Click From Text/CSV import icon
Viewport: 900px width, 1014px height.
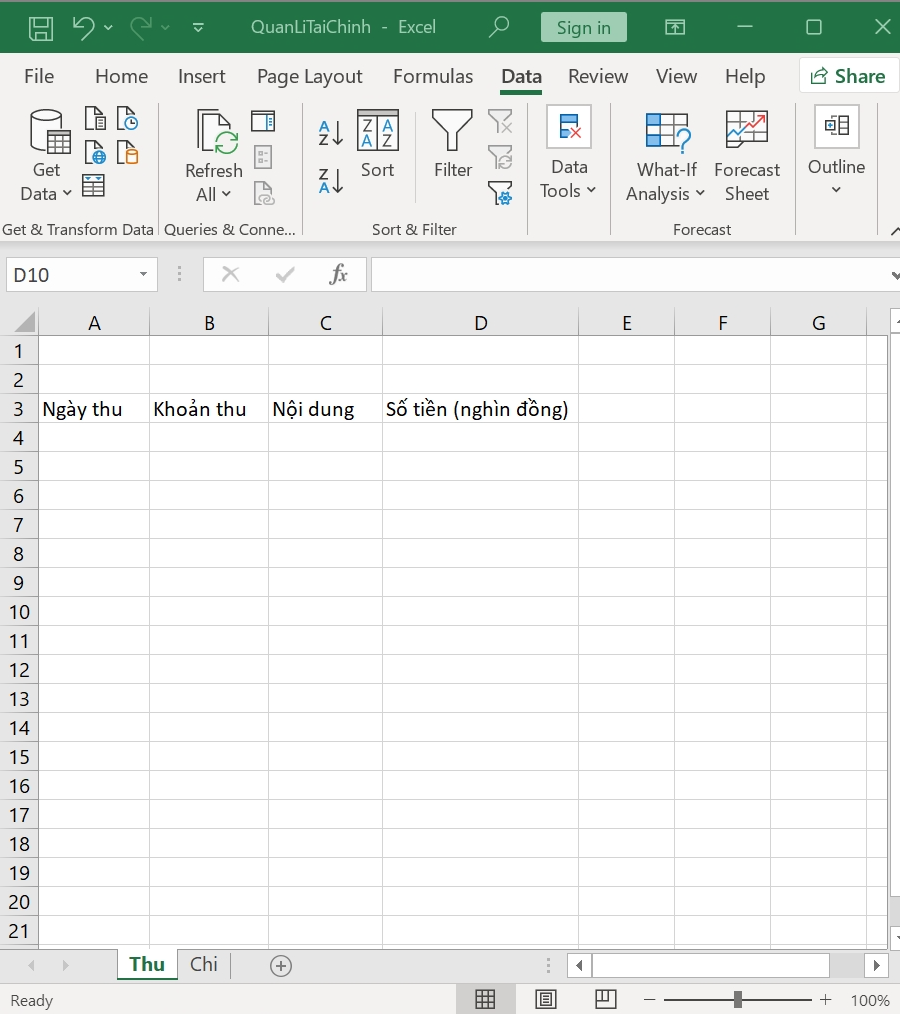point(95,119)
